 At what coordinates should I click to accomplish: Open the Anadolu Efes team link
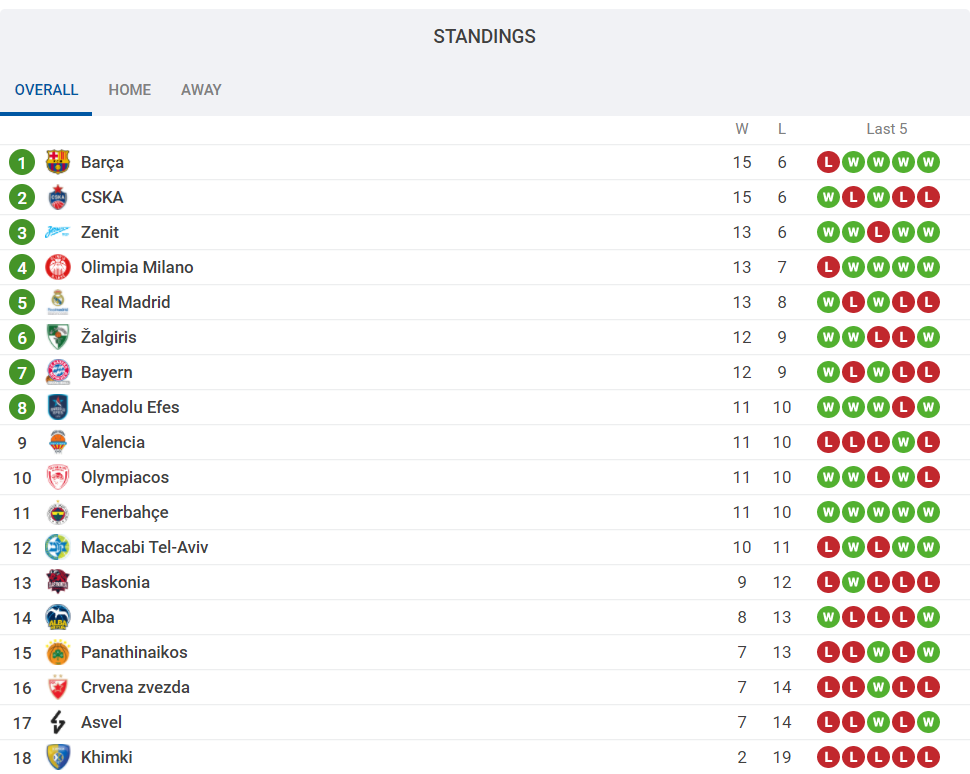coord(130,407)
